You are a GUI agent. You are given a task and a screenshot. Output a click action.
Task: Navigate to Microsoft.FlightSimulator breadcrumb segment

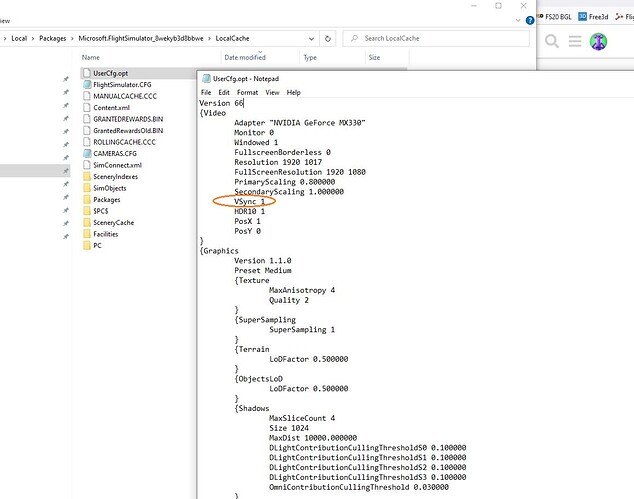(x=141, y=38)
